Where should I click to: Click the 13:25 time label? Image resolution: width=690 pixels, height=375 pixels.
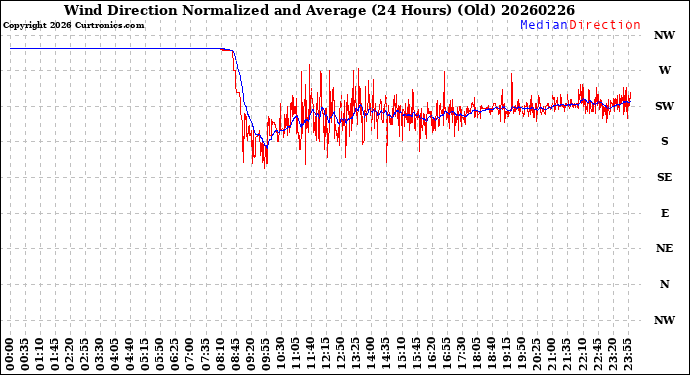pyautogui.click(x=356, y=354)
